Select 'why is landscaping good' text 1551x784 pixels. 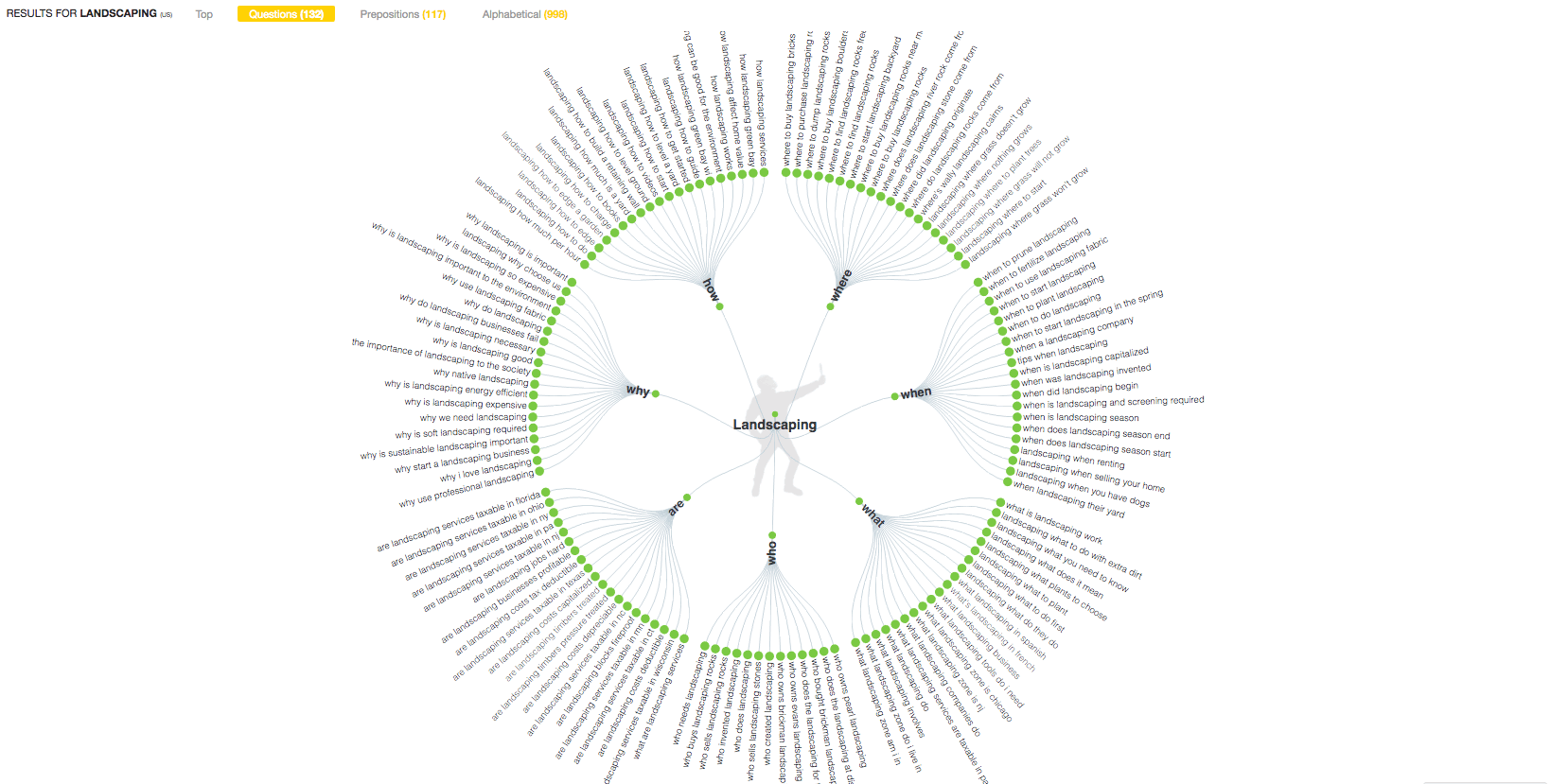coord(483,350)
